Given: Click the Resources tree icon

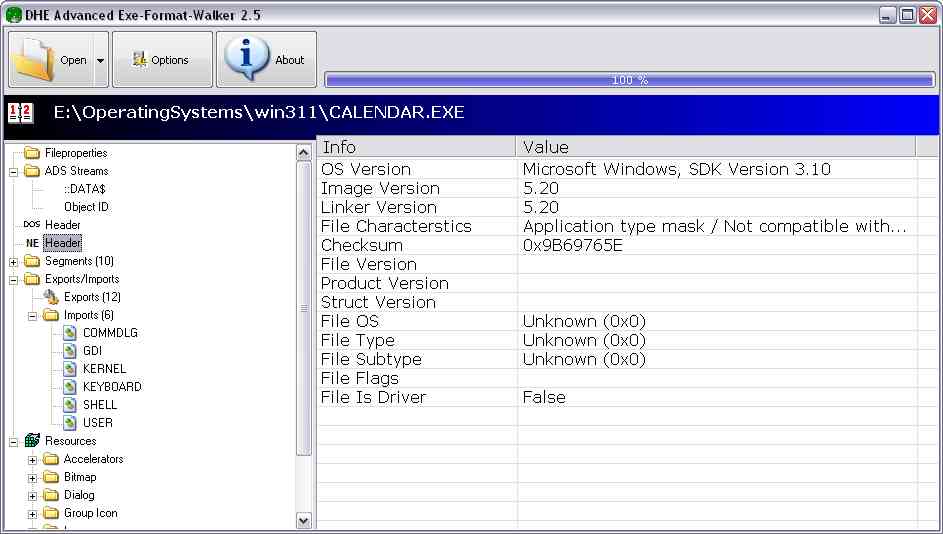Looking at the screenshot, I should click(x=32, y=441).
